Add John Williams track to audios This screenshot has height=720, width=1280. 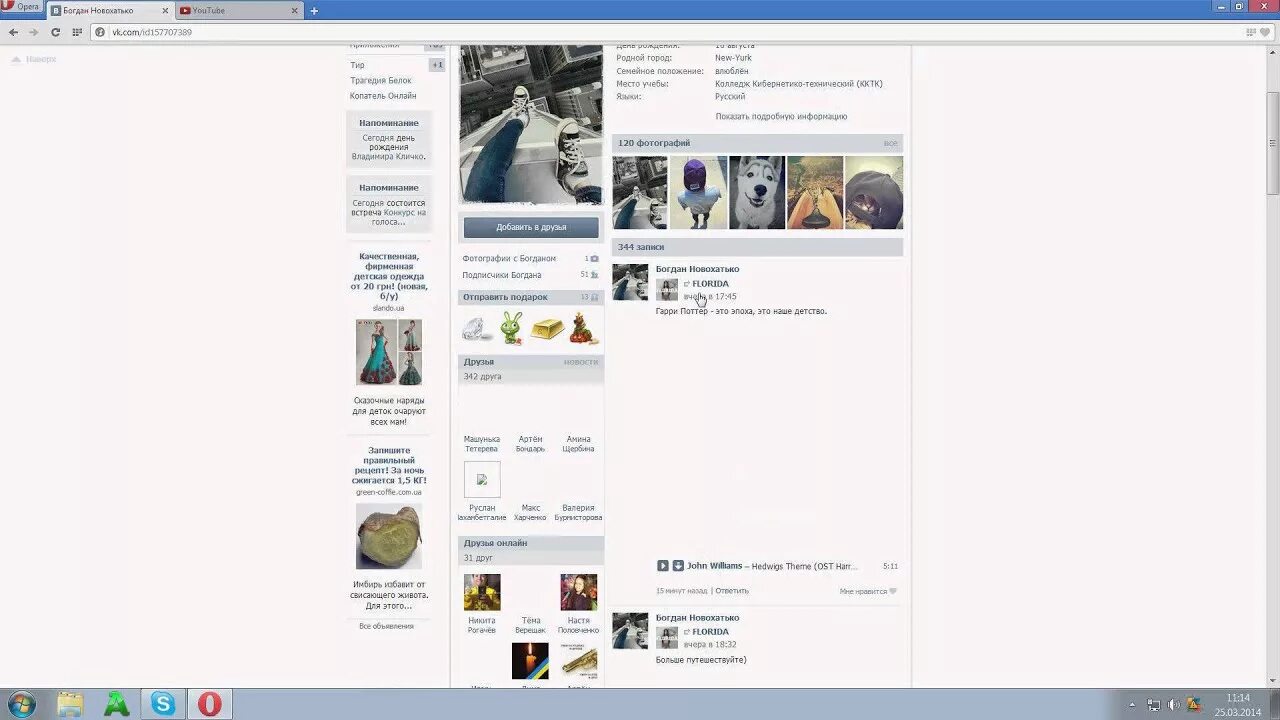(678, 566)
